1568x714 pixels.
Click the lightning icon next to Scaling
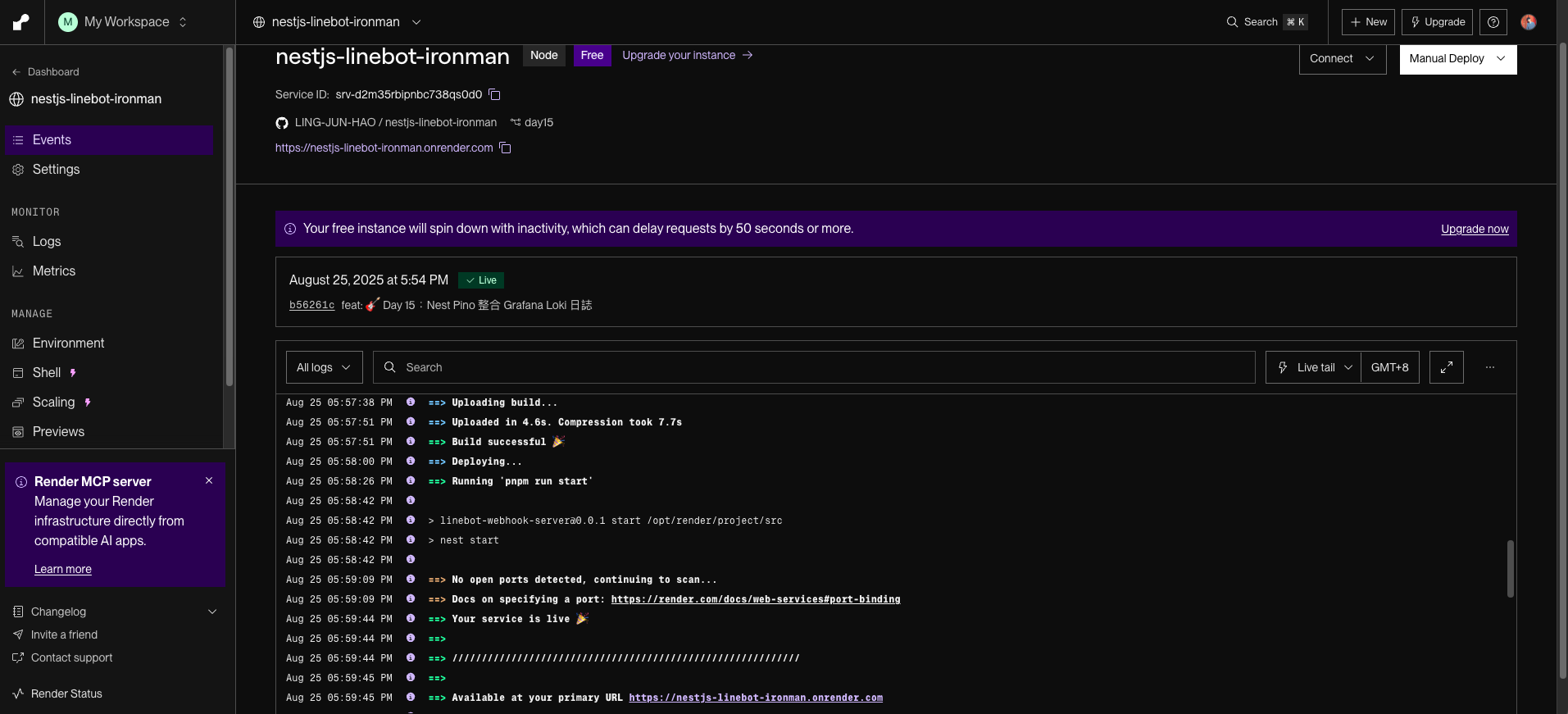pos(88,402)
